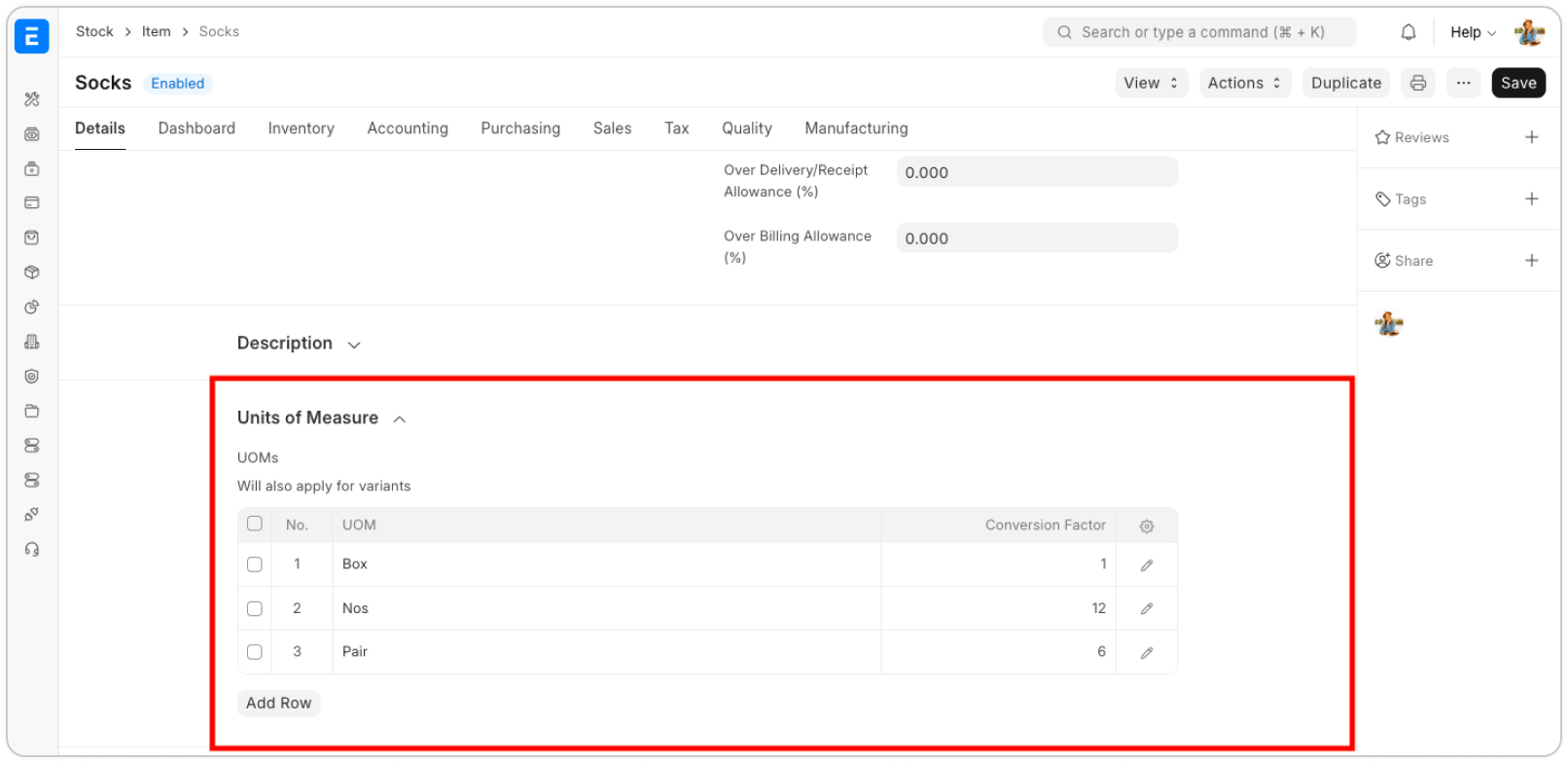Check the Nos row checkbox
Viewport: 1568px width, 763px height.
coord(255,608)
